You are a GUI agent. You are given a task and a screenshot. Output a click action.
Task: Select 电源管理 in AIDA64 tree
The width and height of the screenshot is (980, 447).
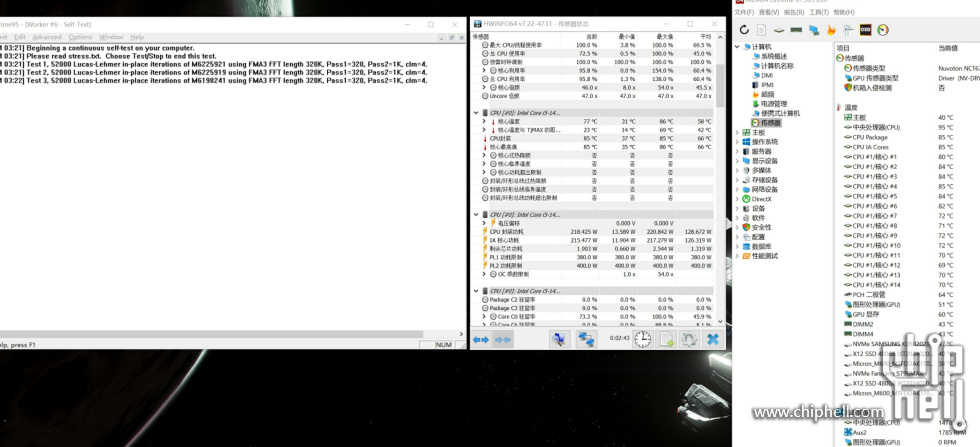click(x=773, y=104)
